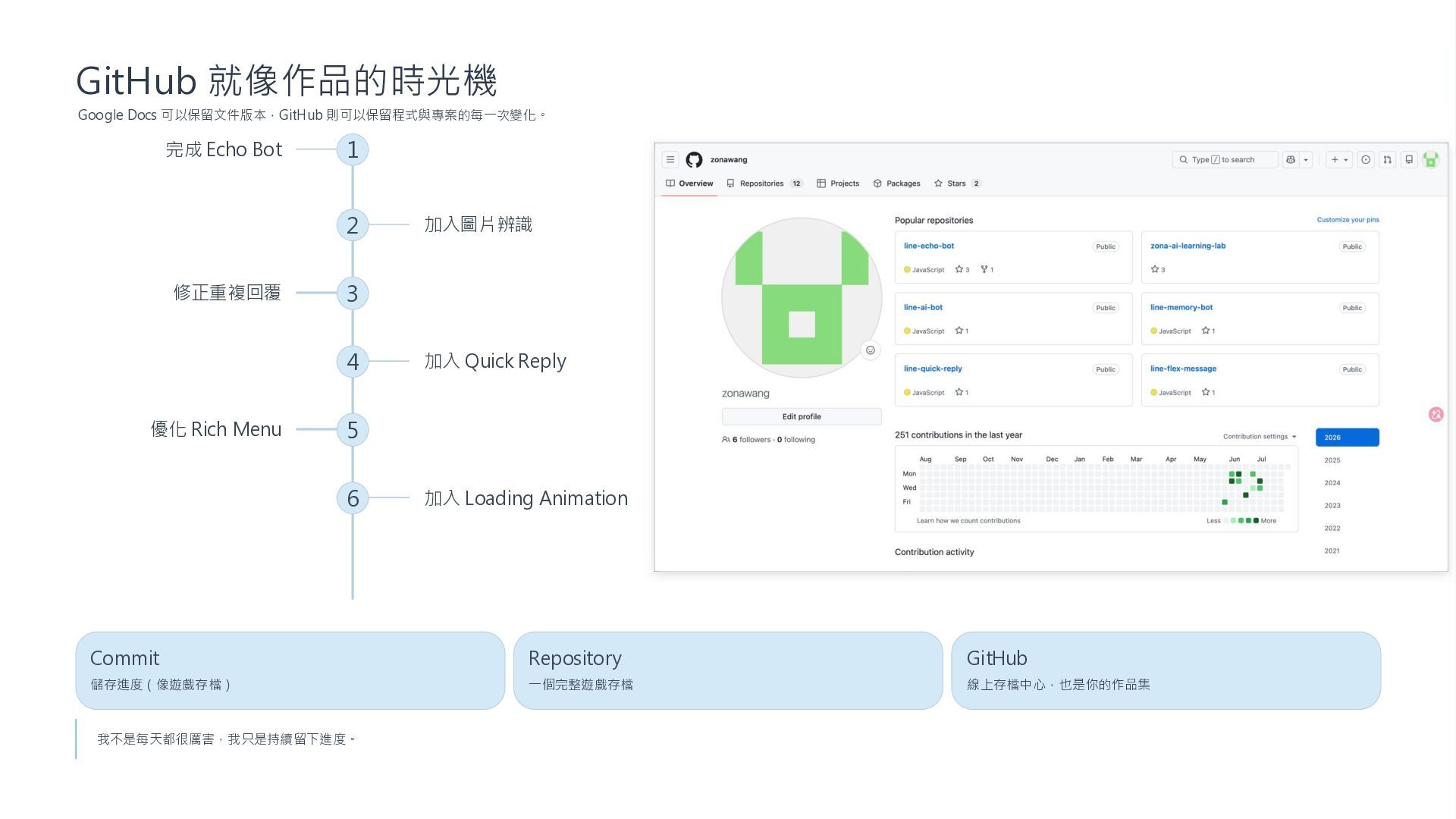Click timeline marker 2 加入圖片辨識
The image size is (1456, 819).
pyautogui.click(x=353, y=224)
